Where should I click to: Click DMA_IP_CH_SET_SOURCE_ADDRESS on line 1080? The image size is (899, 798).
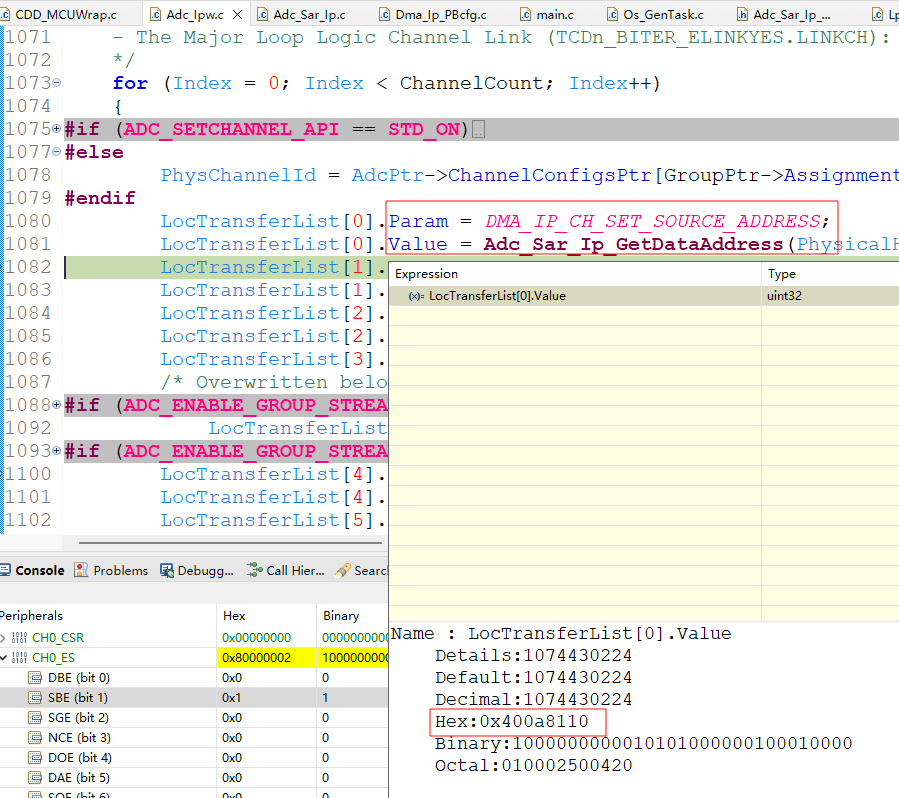coord(653,221)
